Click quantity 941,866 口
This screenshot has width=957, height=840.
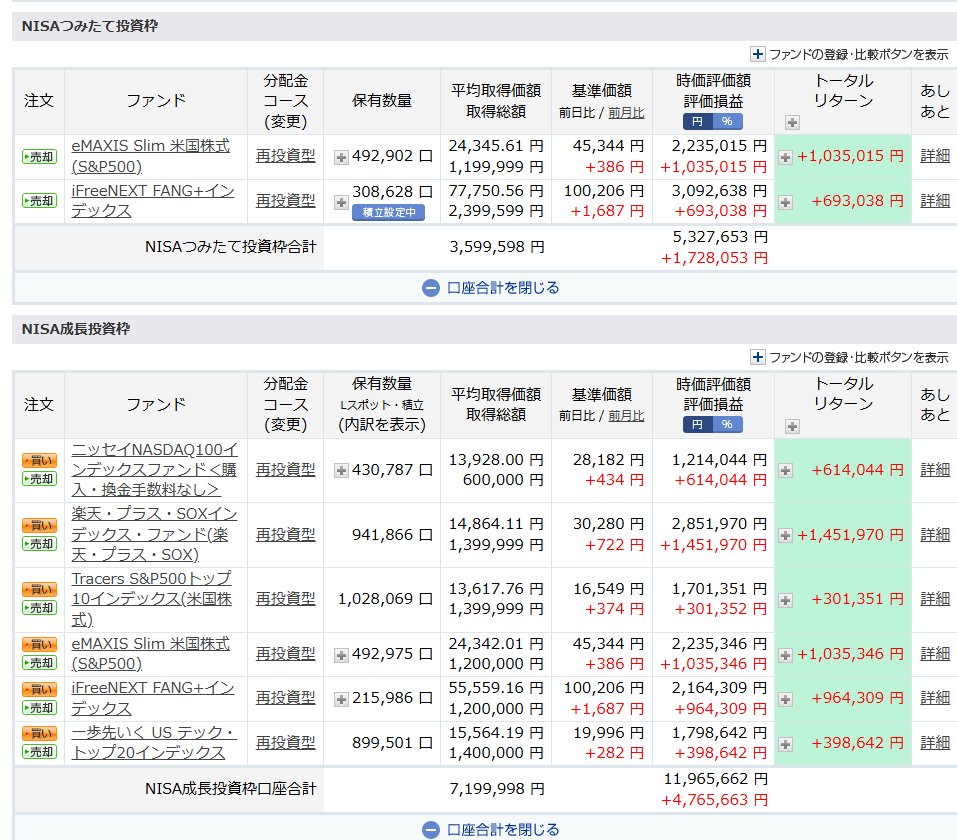point(392,535)
